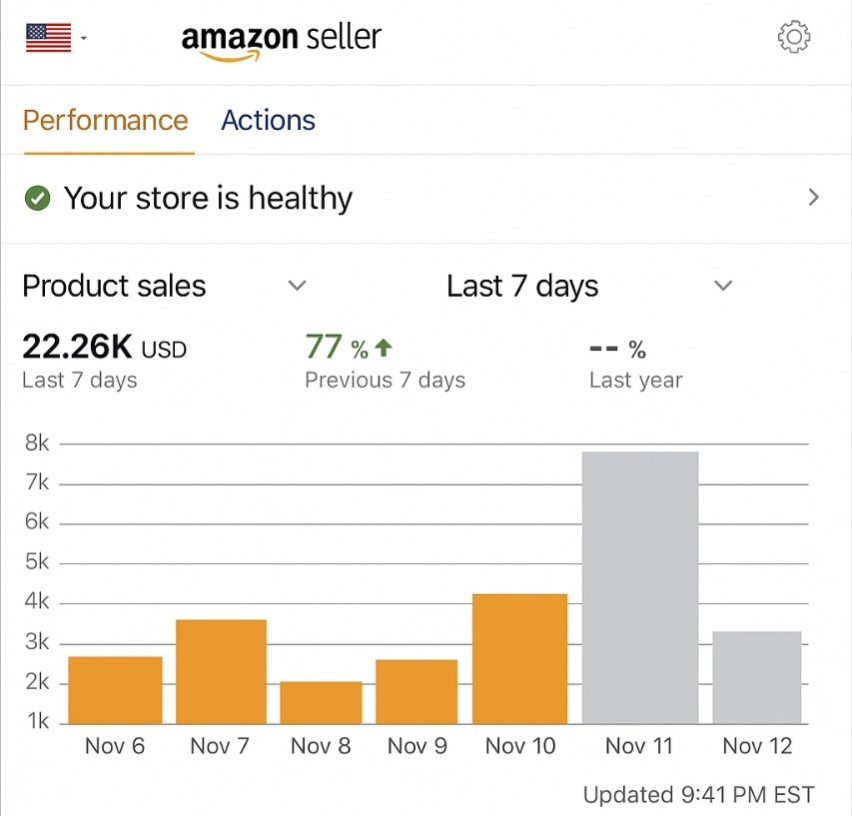Click the green 77% up arrow

(384, 348)
